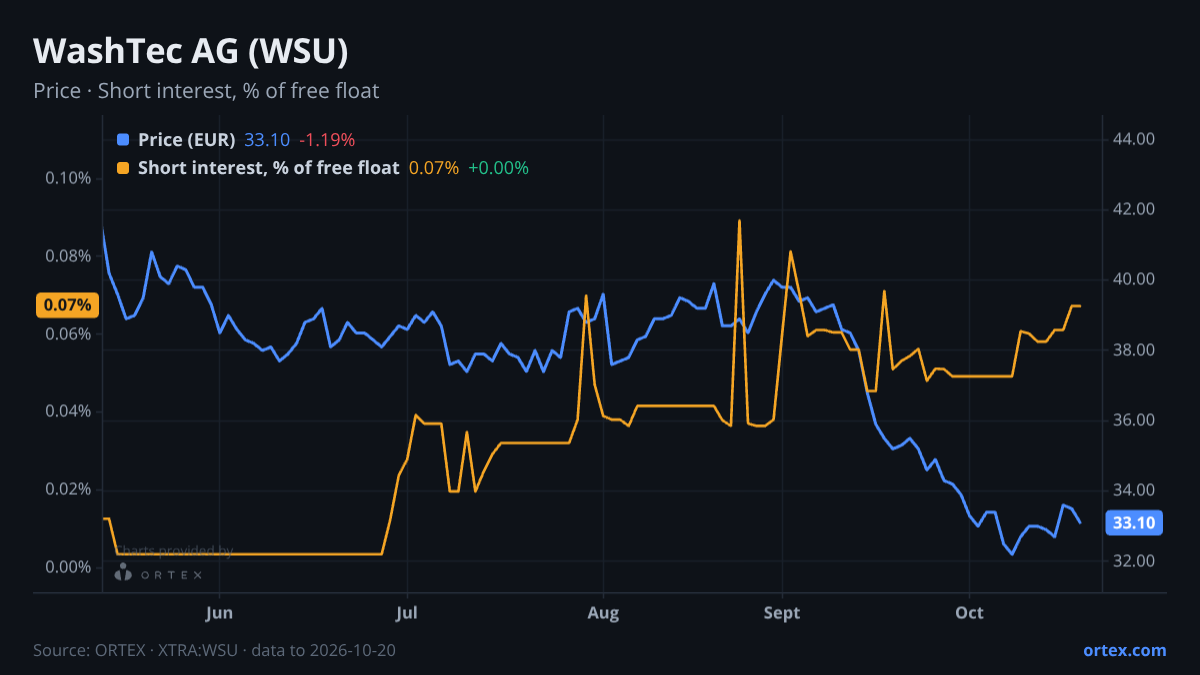
Task: Click the Source: ORTEX footer text
Action: (214, 651)
